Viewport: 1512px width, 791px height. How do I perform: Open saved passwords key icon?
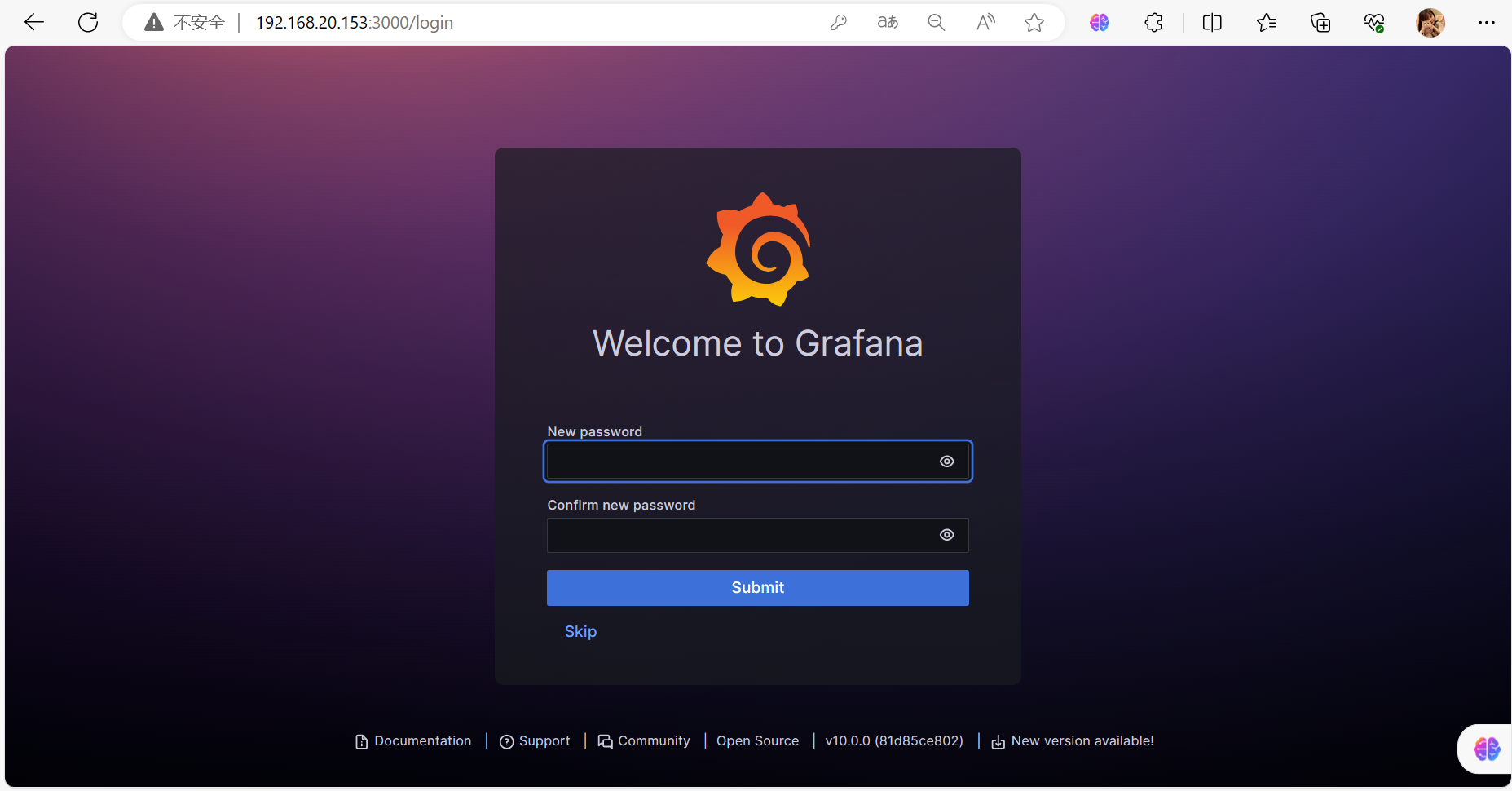[839, 23]
